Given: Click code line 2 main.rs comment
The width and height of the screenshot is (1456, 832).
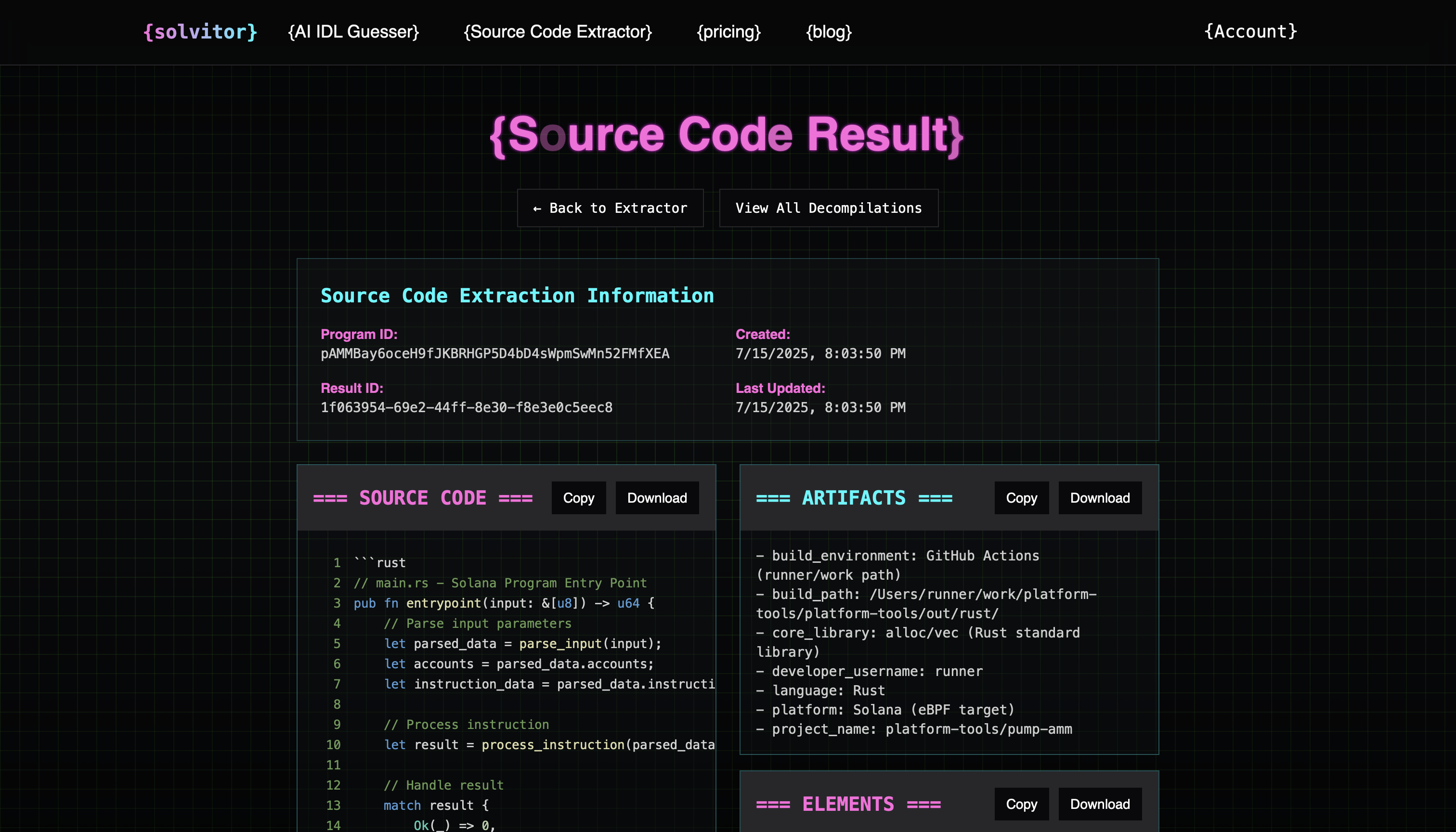Looking at the screenshot, I should click(500, 583).
